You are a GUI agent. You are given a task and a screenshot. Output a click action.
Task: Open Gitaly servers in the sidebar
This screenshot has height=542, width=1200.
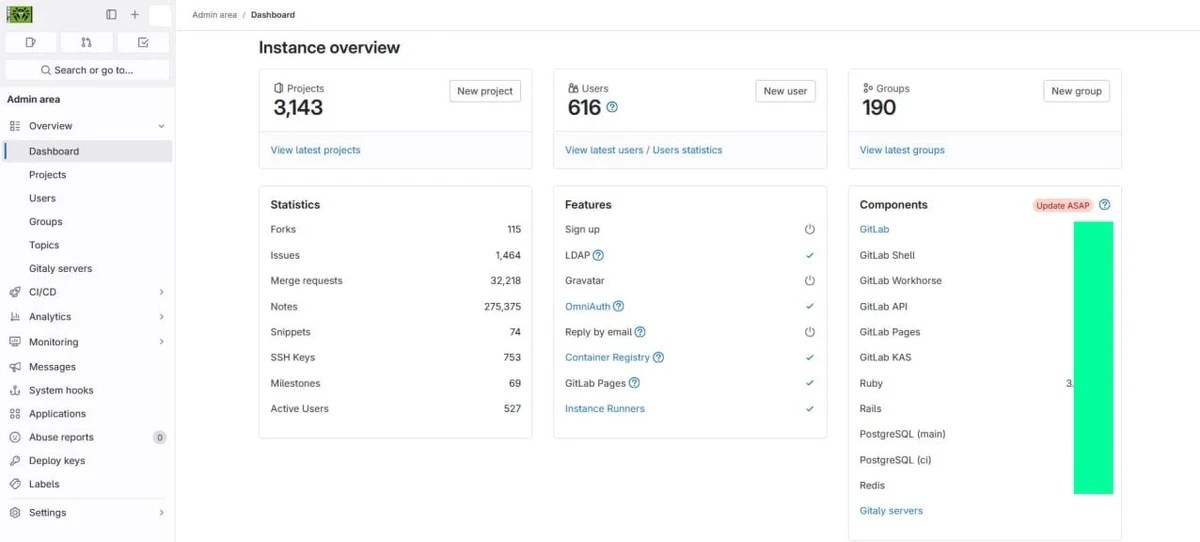(60, 269)
